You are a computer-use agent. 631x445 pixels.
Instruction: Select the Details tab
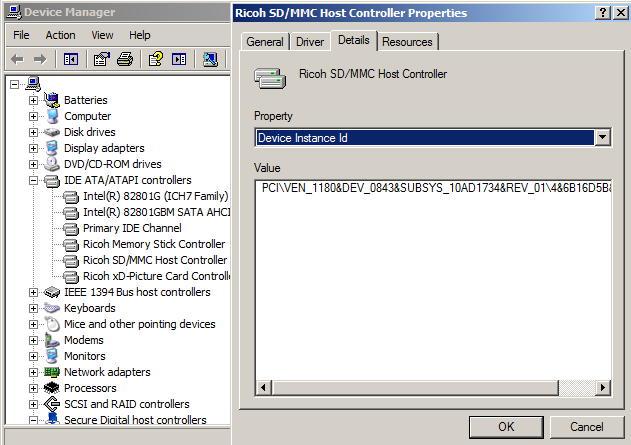click(354, 40)
